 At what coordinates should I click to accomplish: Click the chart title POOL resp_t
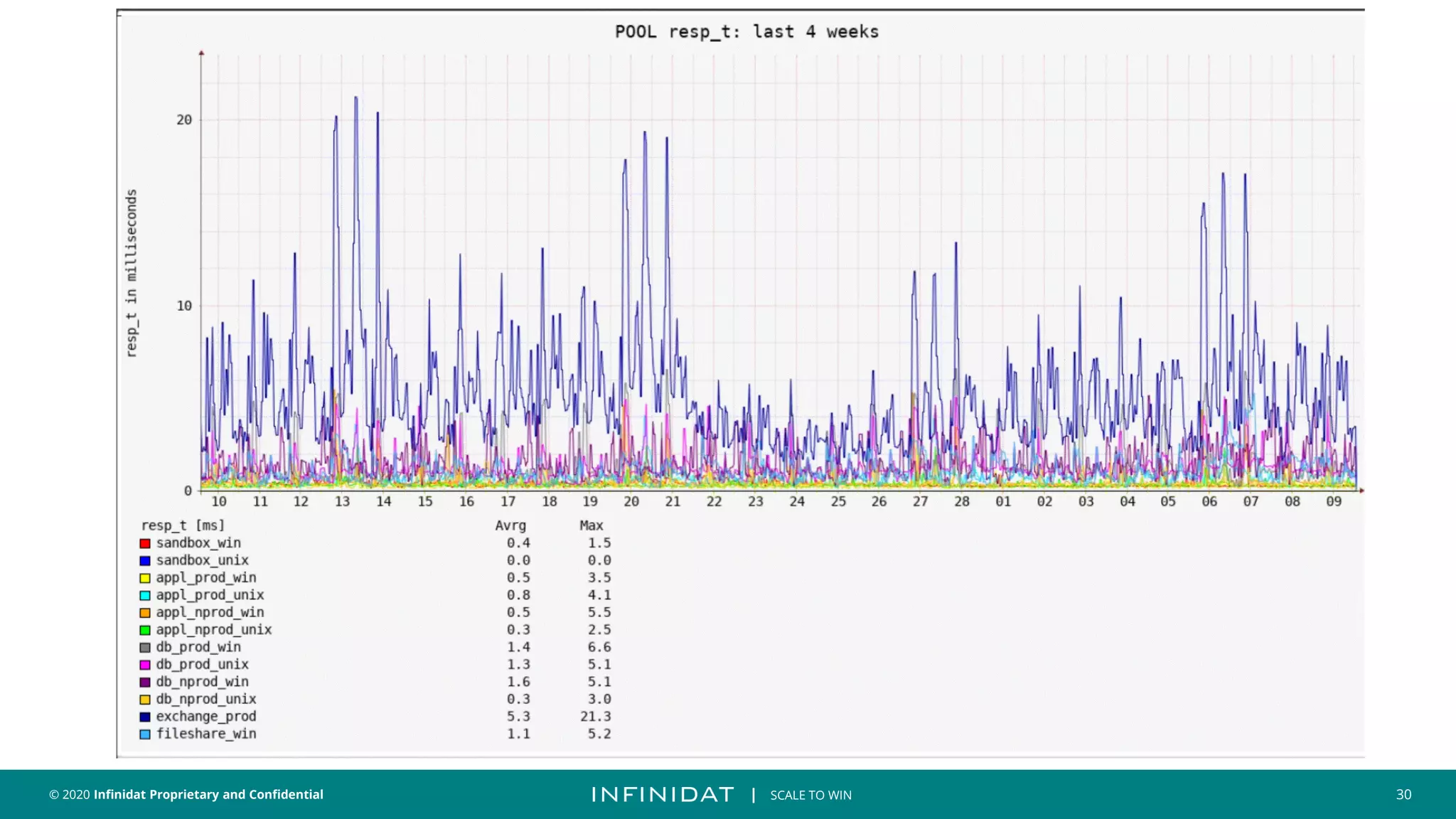click(746, 32)
